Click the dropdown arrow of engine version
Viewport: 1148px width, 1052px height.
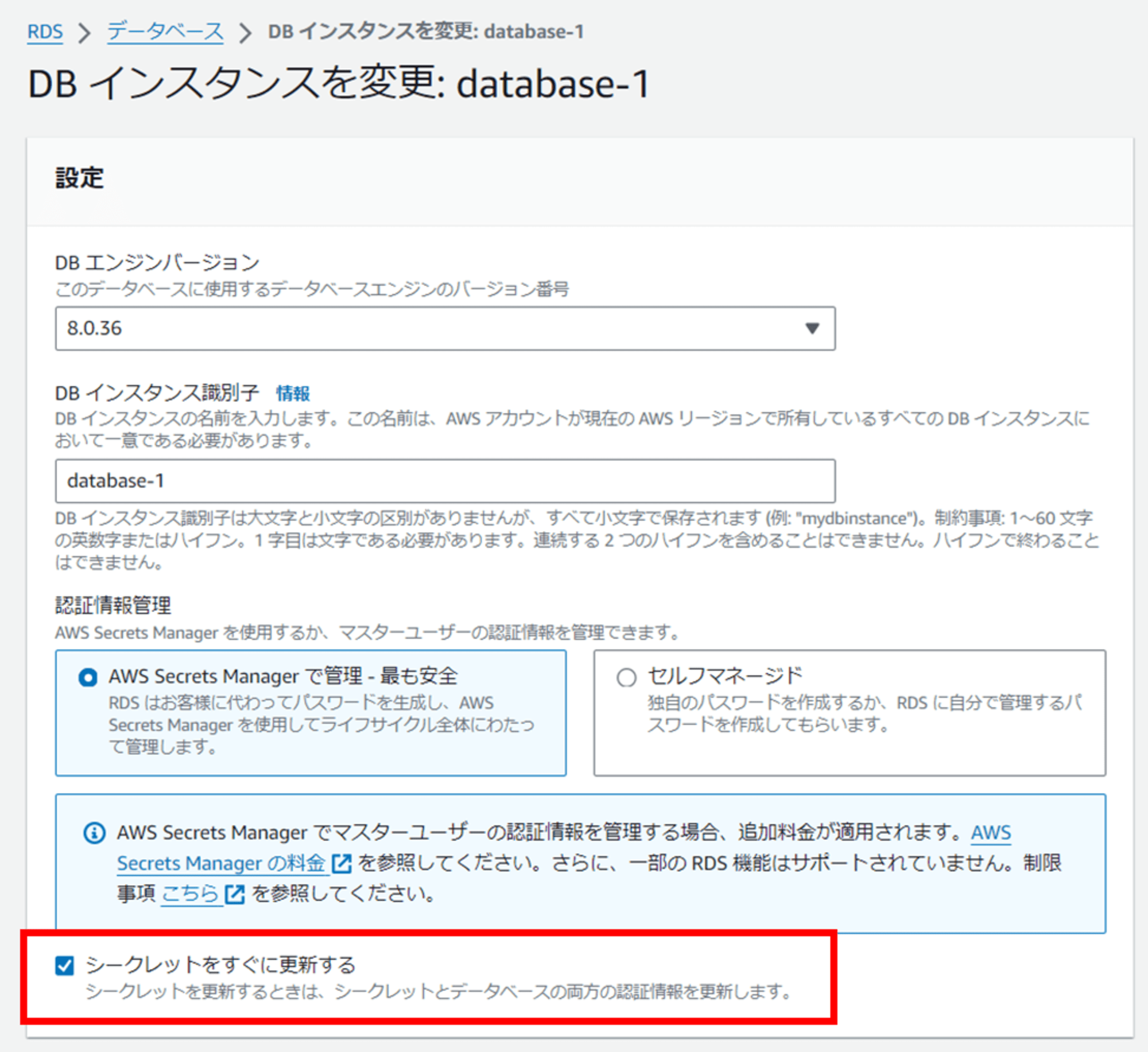click(812, 328)
